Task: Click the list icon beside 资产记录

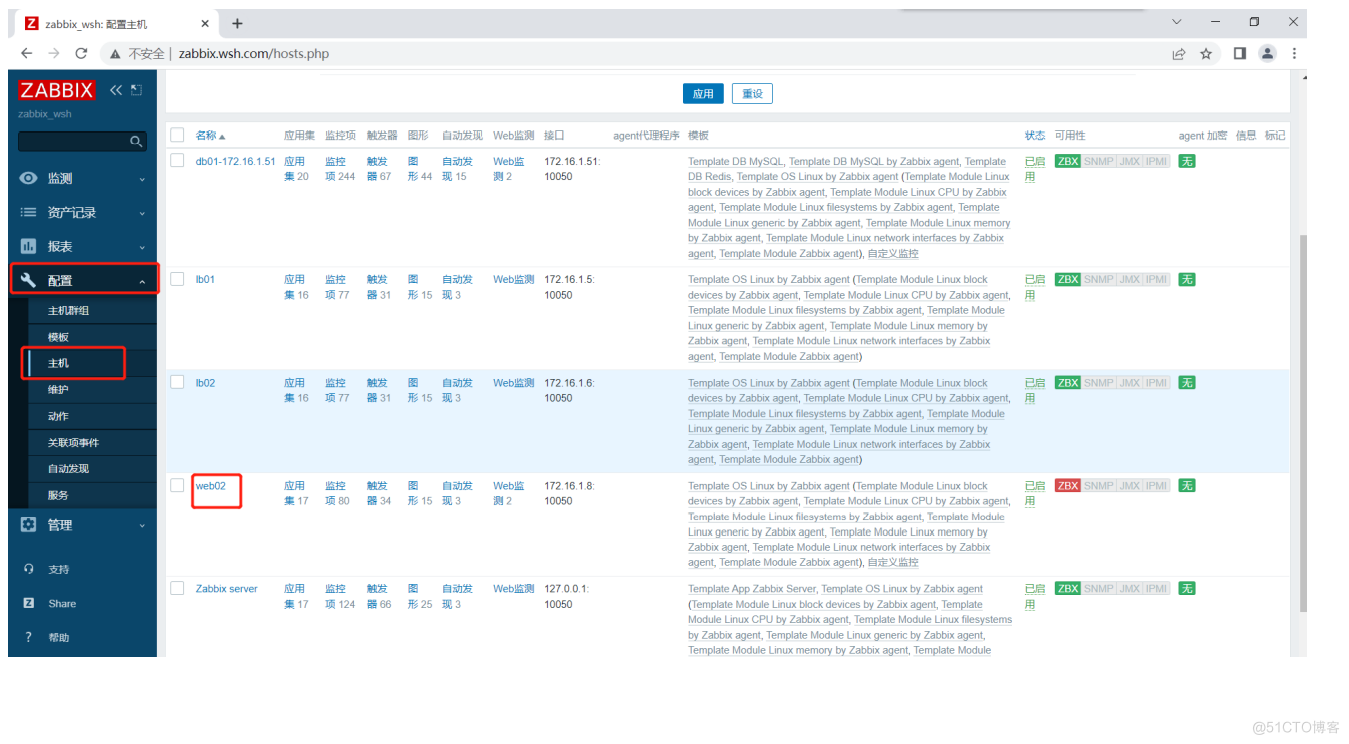Action: [28, 212]
